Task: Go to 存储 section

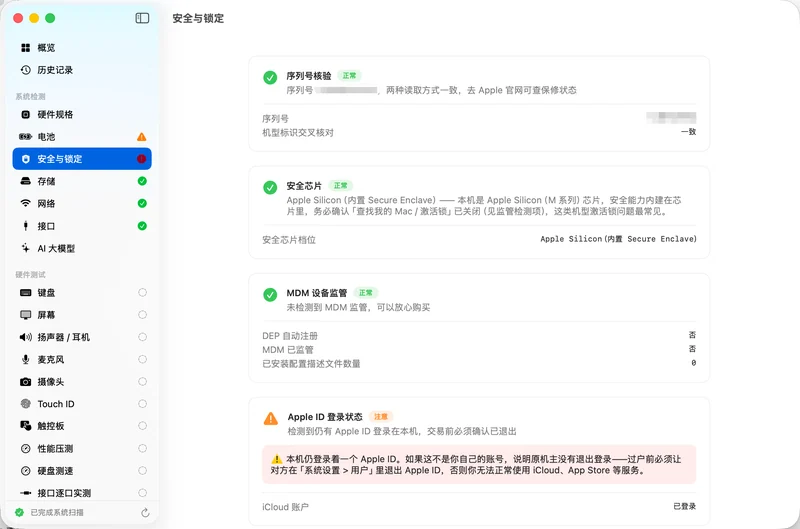Action: (x=82, y=181)
